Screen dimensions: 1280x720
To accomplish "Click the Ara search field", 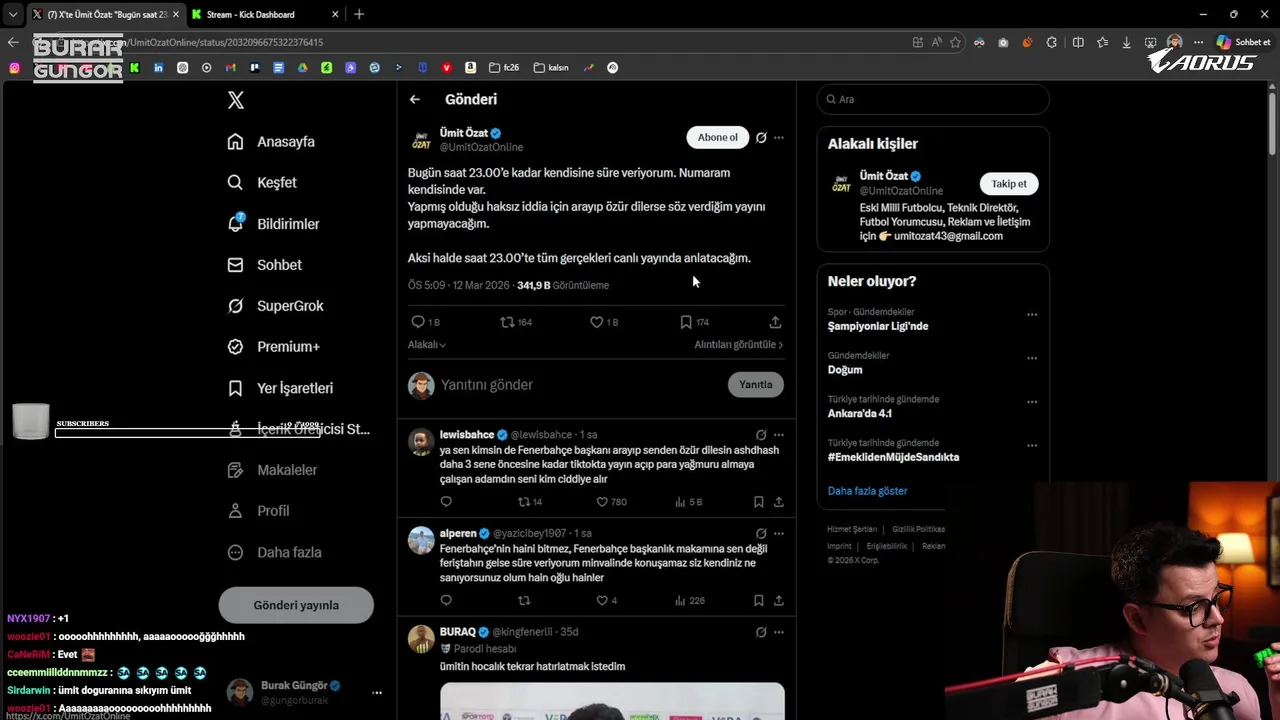I will point(933,99).
